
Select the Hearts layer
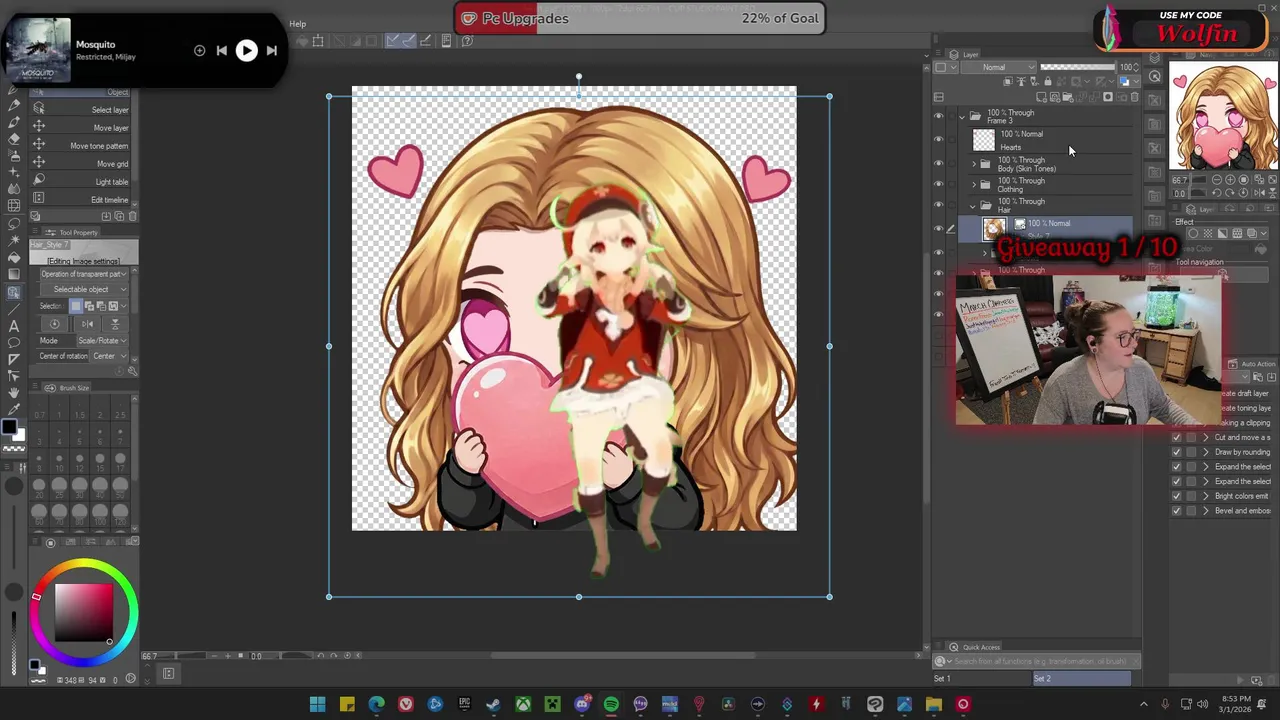pyautogui.click(x=1050, y=140)
